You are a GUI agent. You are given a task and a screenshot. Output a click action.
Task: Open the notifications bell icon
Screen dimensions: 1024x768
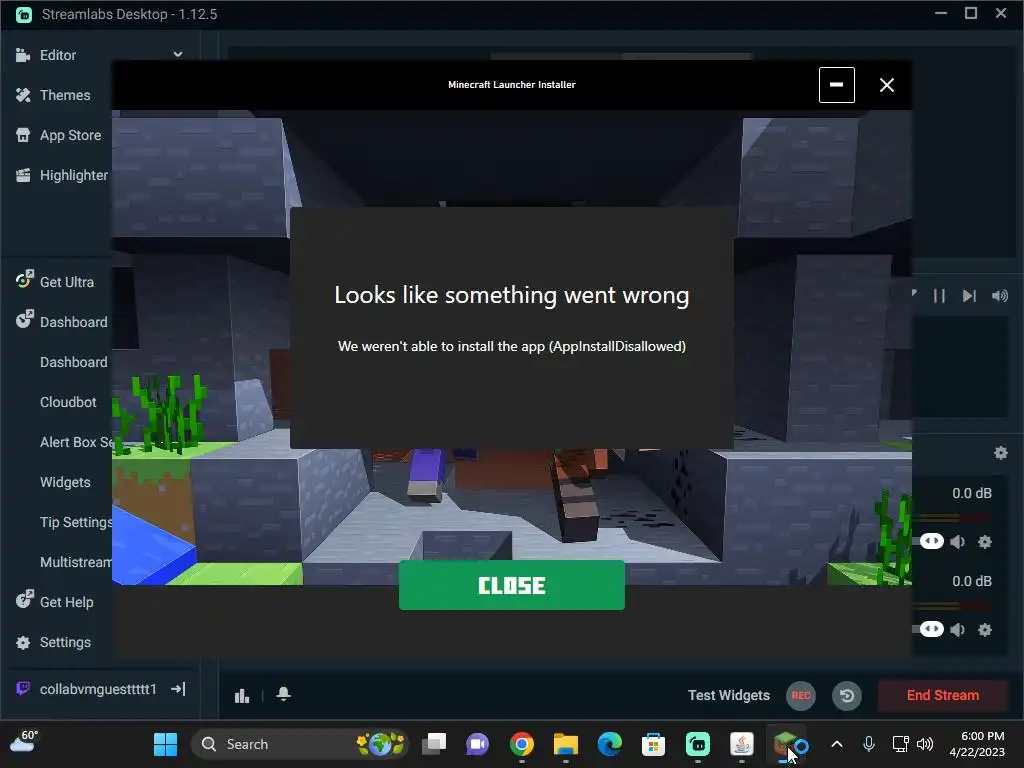point(283,694)
